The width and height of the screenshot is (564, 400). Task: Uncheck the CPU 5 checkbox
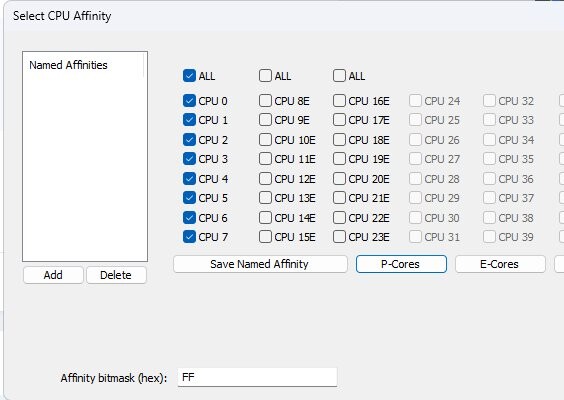189,197
